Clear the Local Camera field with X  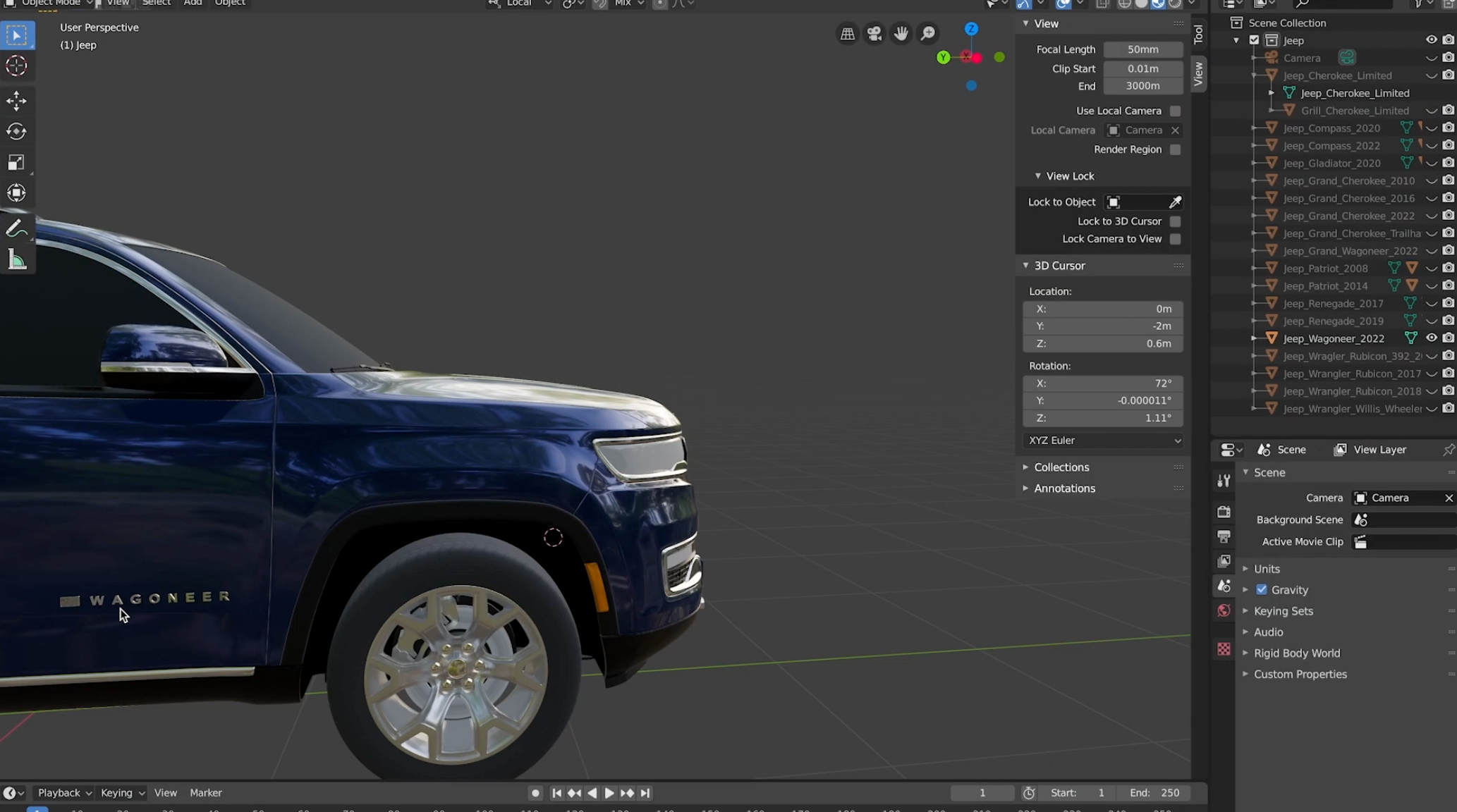(x=1175, y=130)
